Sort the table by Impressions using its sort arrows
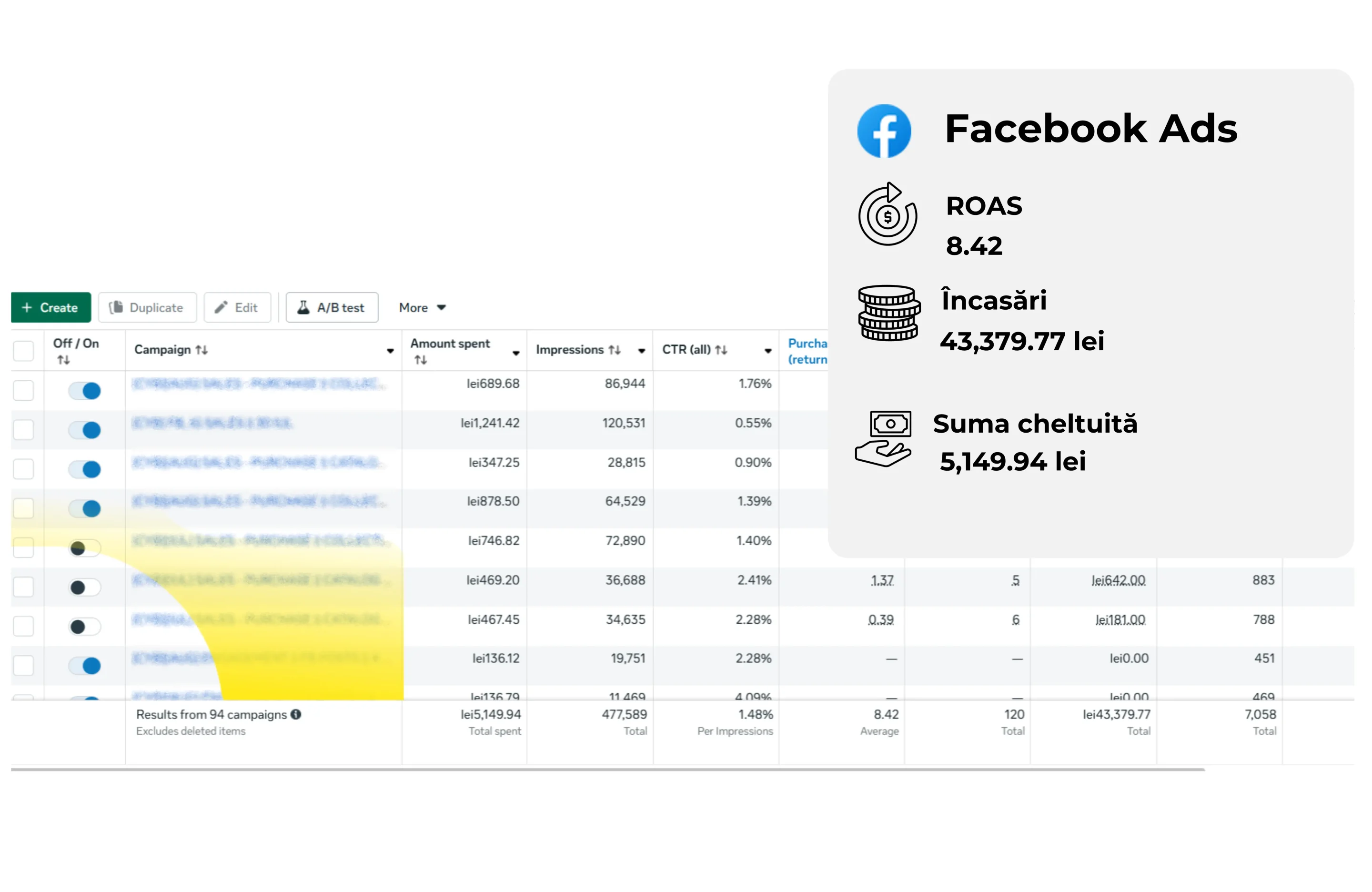The image size is (1372, 892). [x=615, y=349]
